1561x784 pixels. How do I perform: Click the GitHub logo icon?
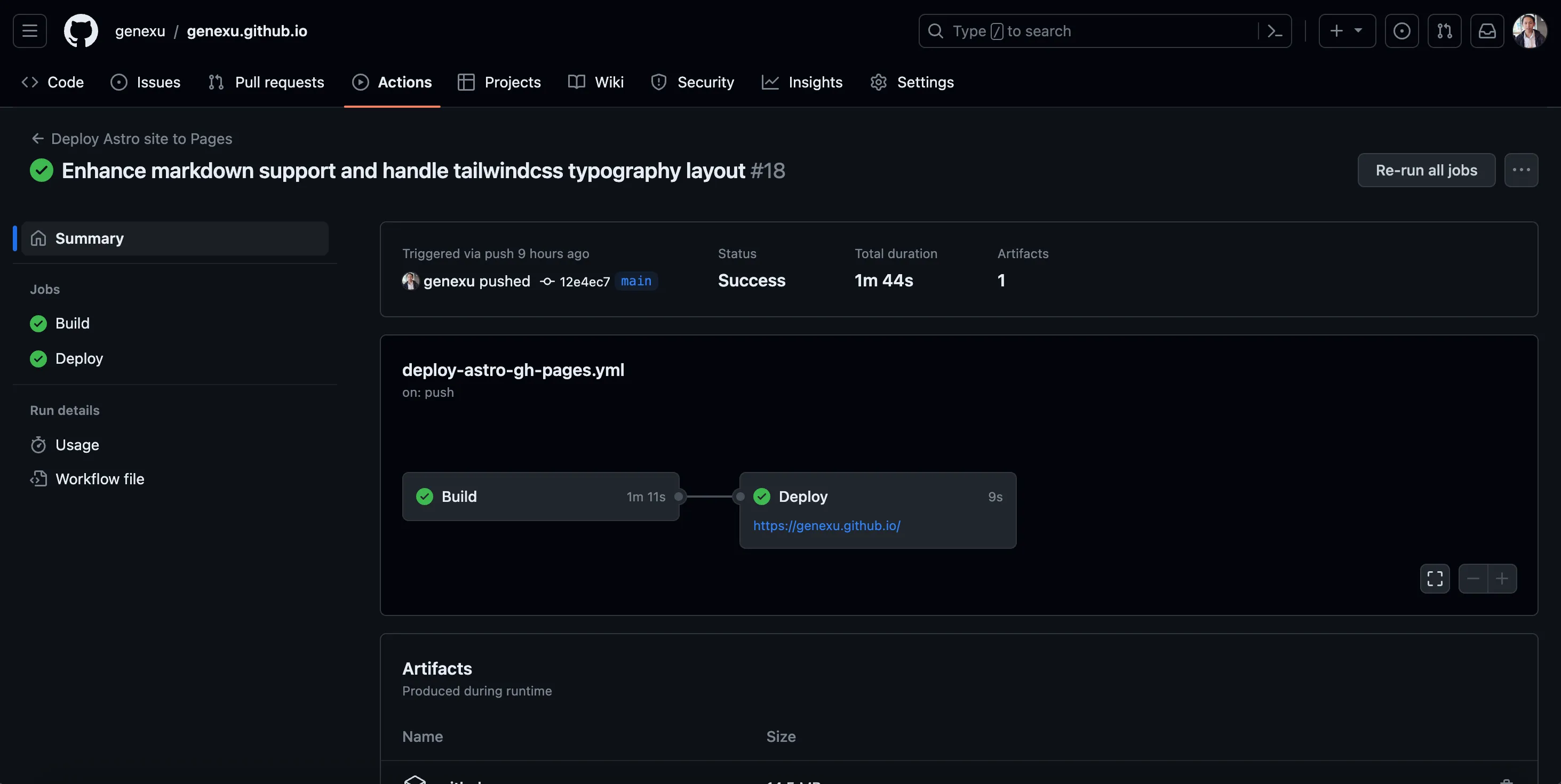click(81, 31)
